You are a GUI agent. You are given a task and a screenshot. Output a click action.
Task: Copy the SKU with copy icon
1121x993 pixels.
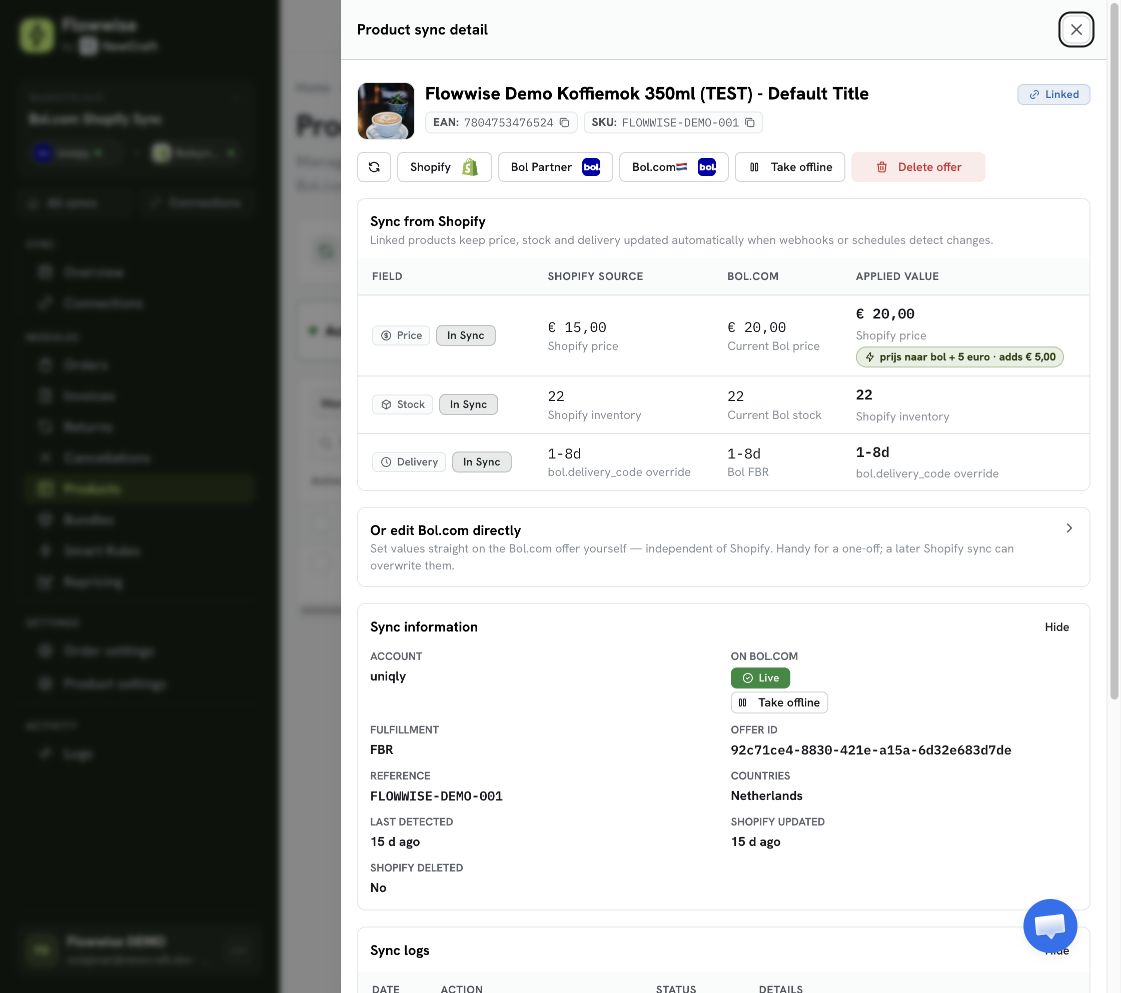point(749,122)
